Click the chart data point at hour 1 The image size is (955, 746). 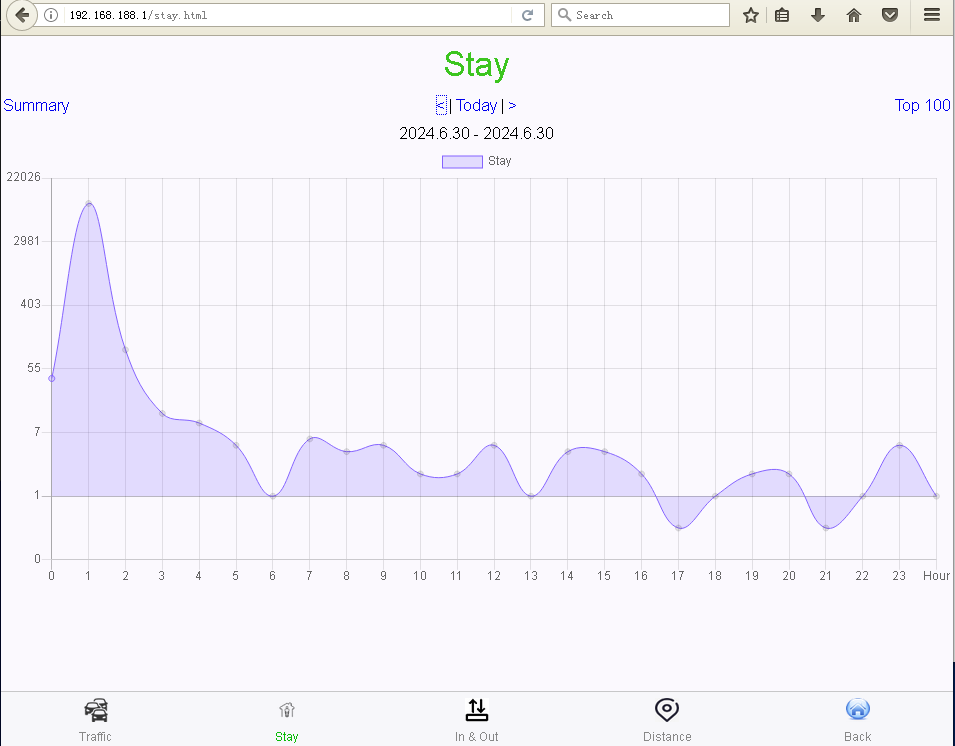coord(88,203)
